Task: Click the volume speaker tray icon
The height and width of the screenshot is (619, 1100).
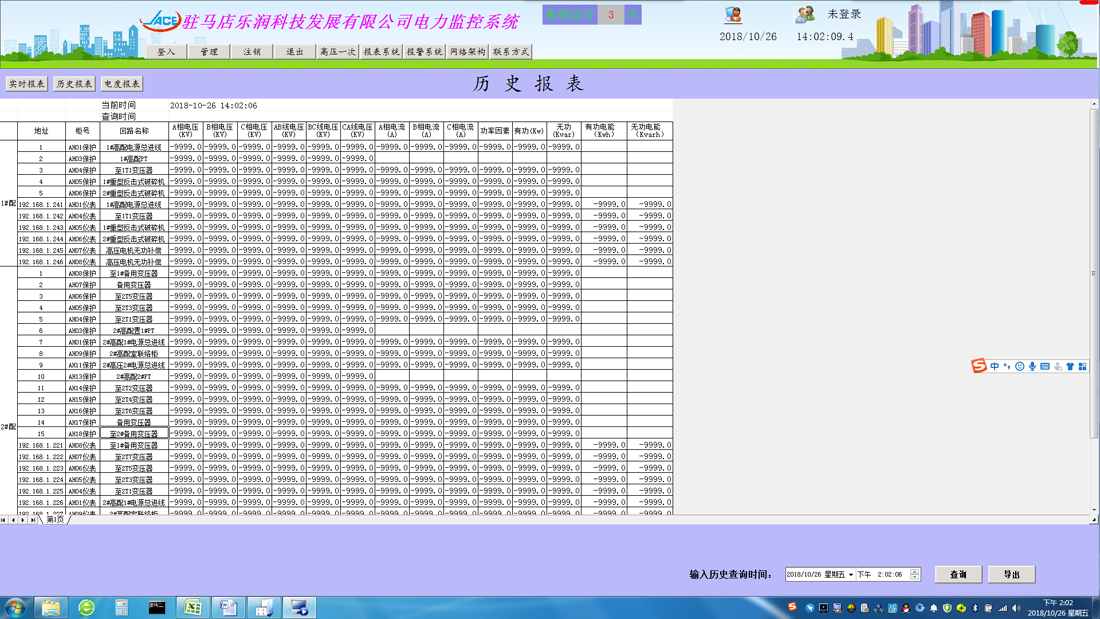Action: click(x=1017, y=608)
